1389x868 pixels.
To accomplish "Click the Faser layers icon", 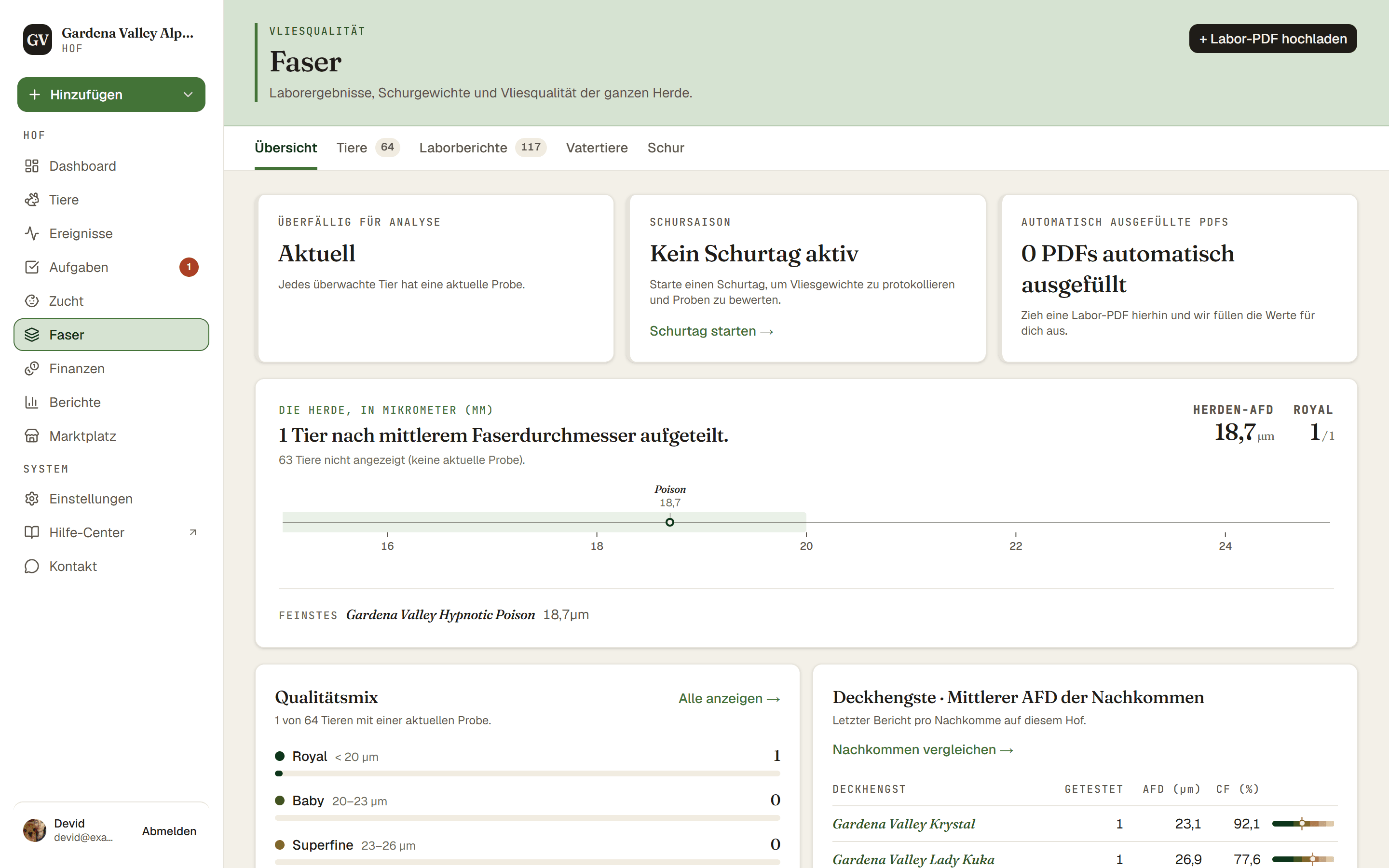I will 31,335.
